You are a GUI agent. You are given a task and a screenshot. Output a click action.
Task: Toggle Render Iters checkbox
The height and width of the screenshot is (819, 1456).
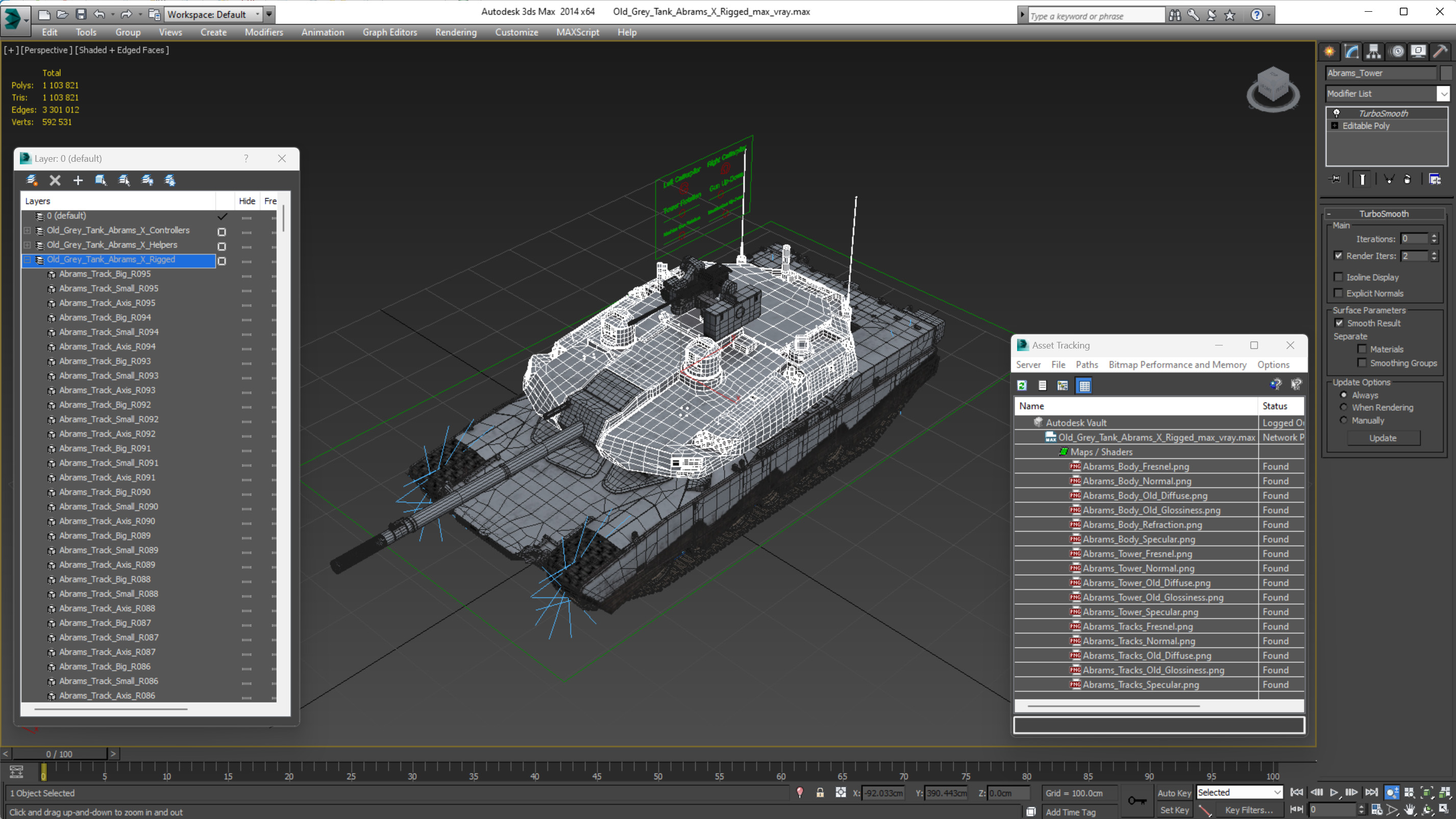click(1339, 256)
